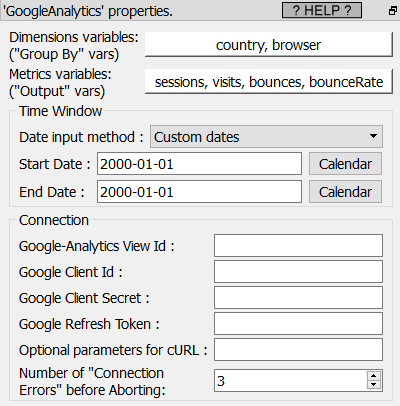
Task: Click inside the Connection Errors number box
Action: (291, 380)
